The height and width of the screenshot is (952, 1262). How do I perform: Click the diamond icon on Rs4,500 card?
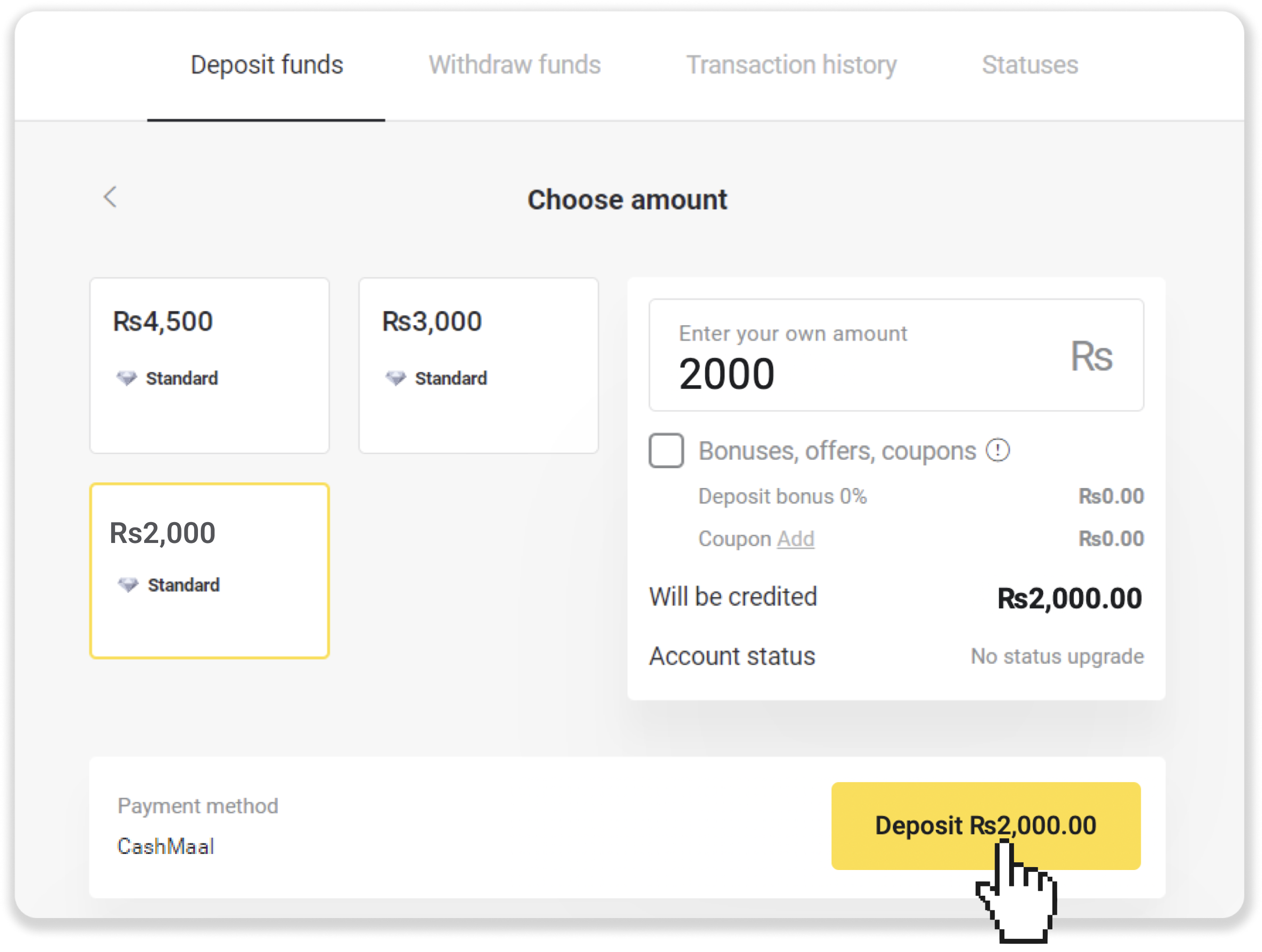127,378
